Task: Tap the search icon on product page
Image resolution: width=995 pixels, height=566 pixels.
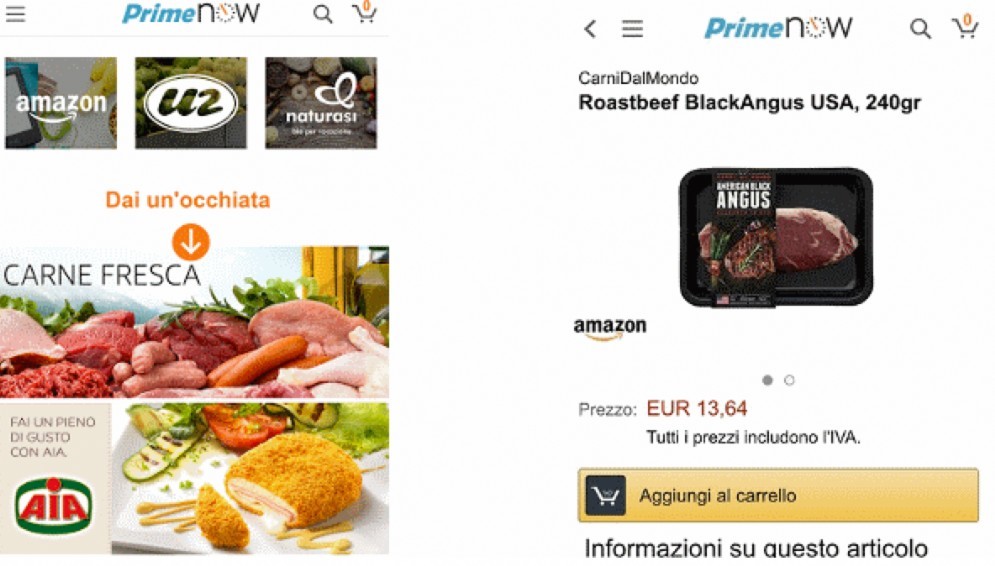Action: point(920,29)
